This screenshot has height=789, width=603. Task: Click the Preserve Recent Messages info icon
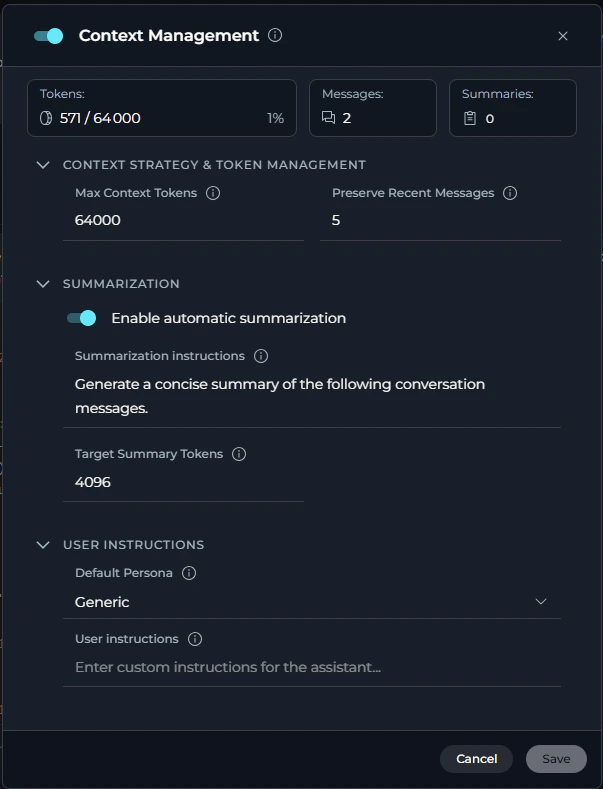[x=510, y=193]
